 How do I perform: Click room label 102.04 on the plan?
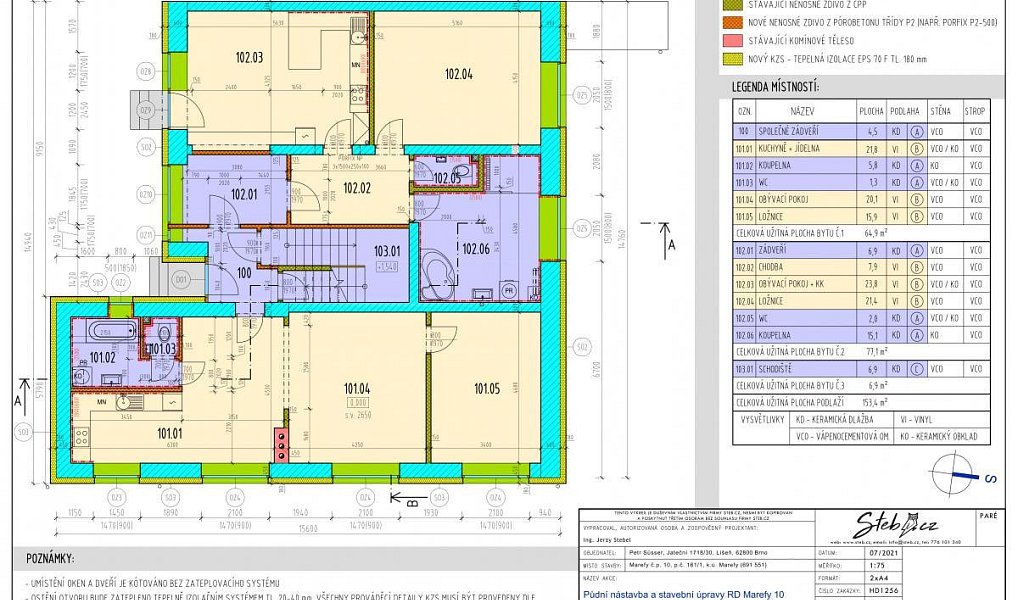click(458, 74)
